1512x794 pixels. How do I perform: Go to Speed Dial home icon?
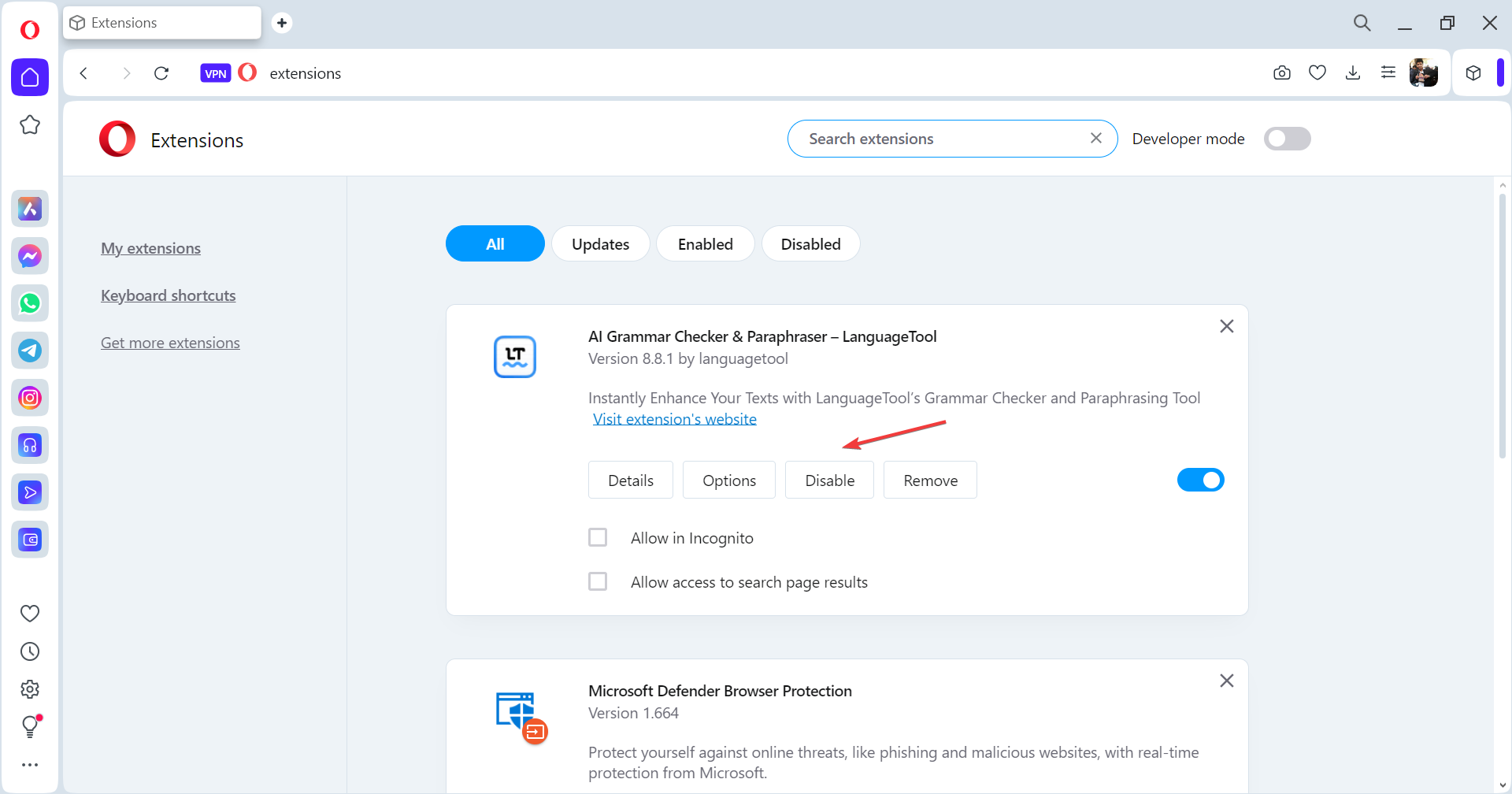(30, 77)
